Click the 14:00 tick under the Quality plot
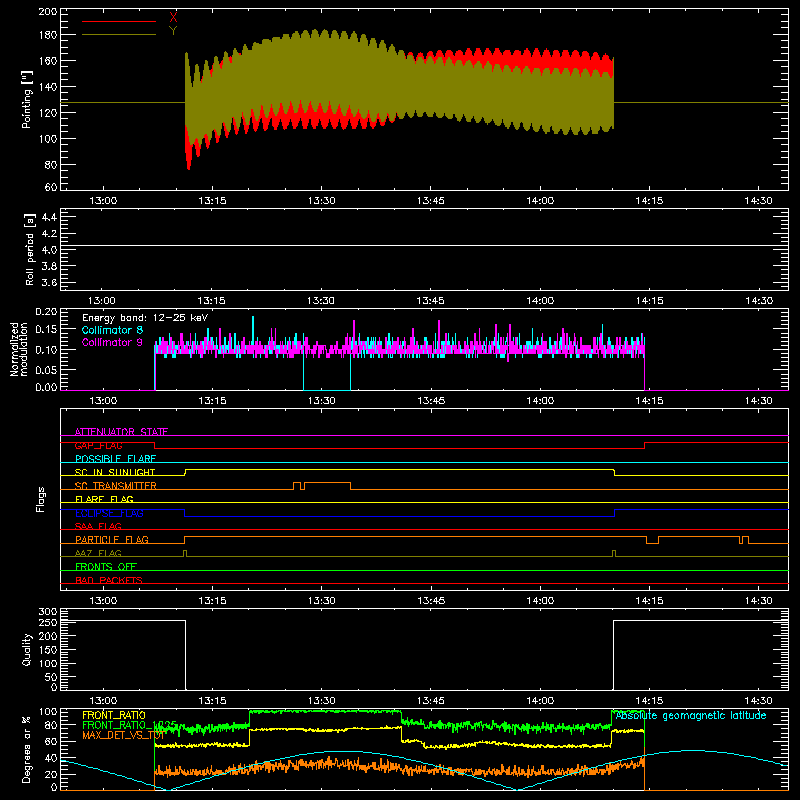The image size is (800, 800). click(x=540, y=701)
